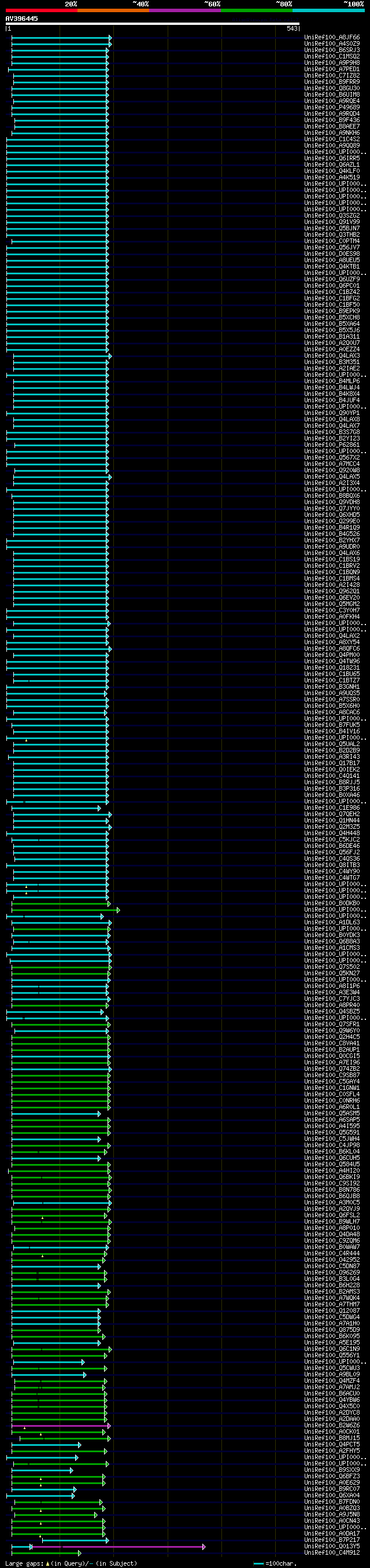Click the long purple alignment bar for Q013Y5

click(119, 1547)
